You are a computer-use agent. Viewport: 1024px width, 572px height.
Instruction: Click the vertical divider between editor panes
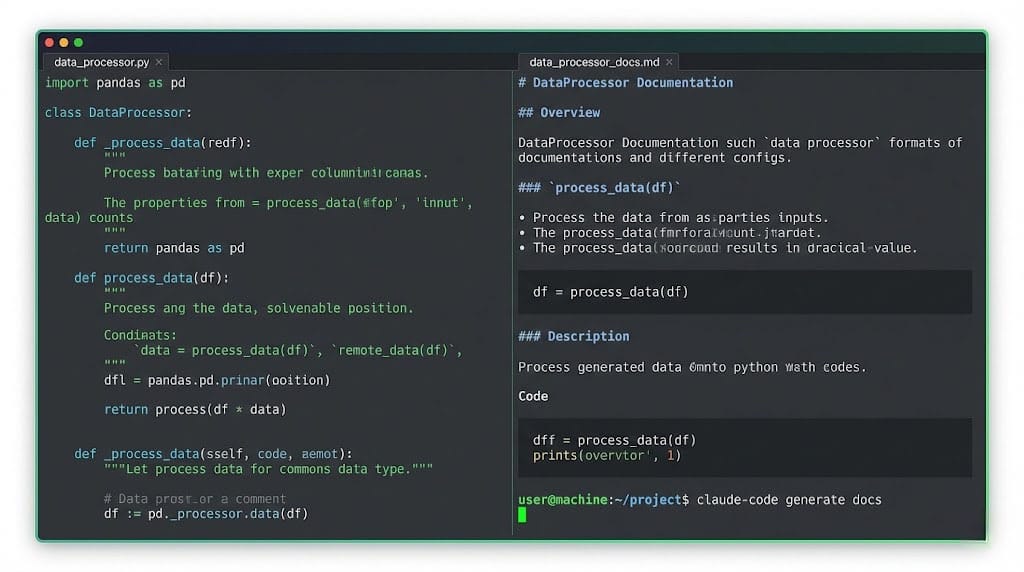click(512, 300)
